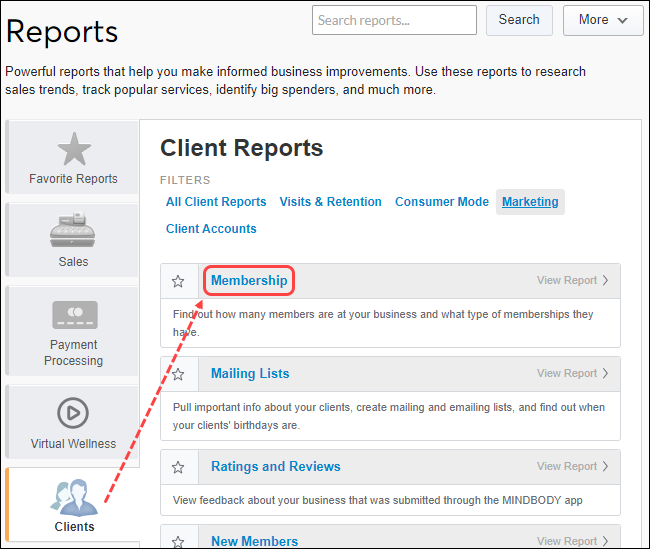Open Favorite Reports star icon
The height and width of the screenshot is (549, 650).
[x=73, y=149]
